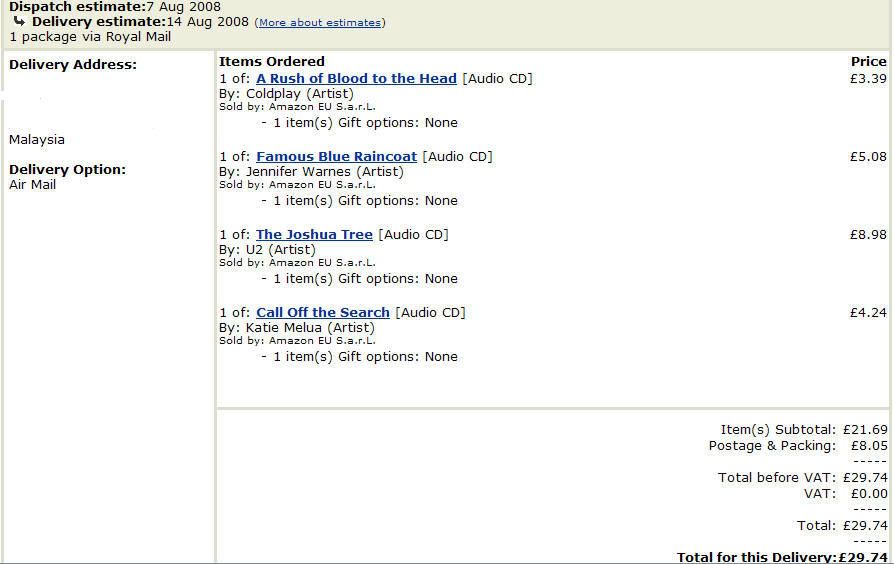Open the Call Off the Search link
The height and width of the screenshot is (564, 894).
pos(322,312)
